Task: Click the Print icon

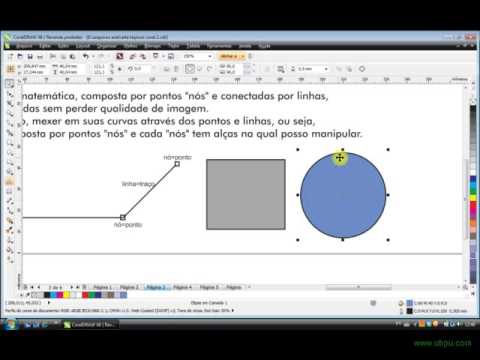Action: click(40, 57)
